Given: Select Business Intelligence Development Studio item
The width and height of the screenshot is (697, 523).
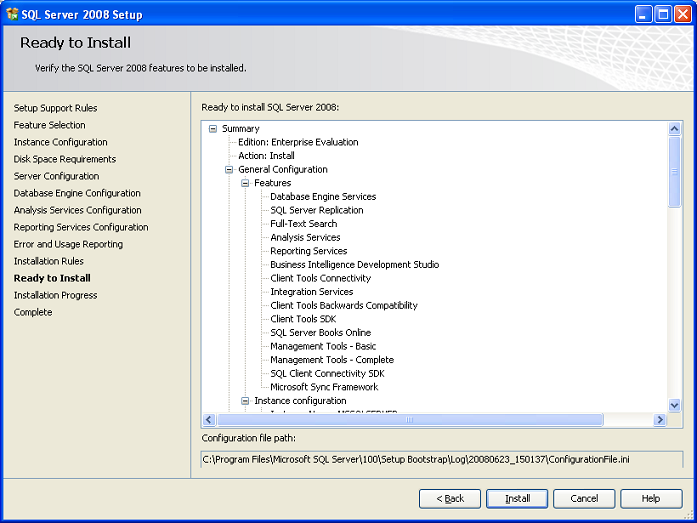Looking at the screenshot, I should pos(354,265).
